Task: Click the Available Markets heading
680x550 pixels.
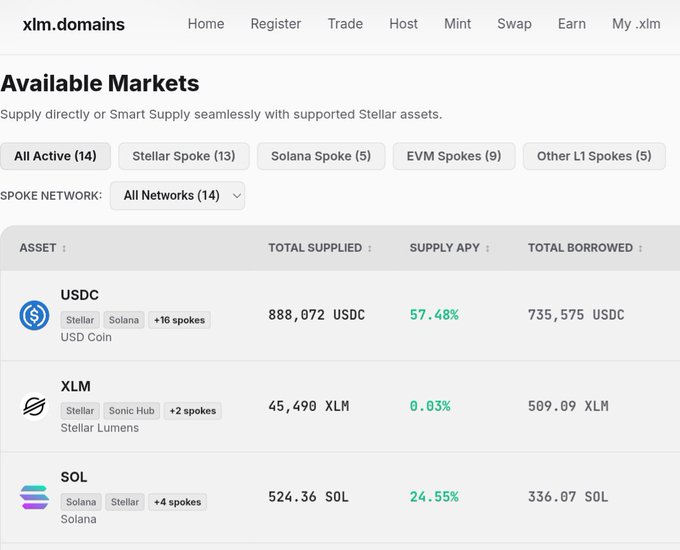Action: tap(100, 83)
